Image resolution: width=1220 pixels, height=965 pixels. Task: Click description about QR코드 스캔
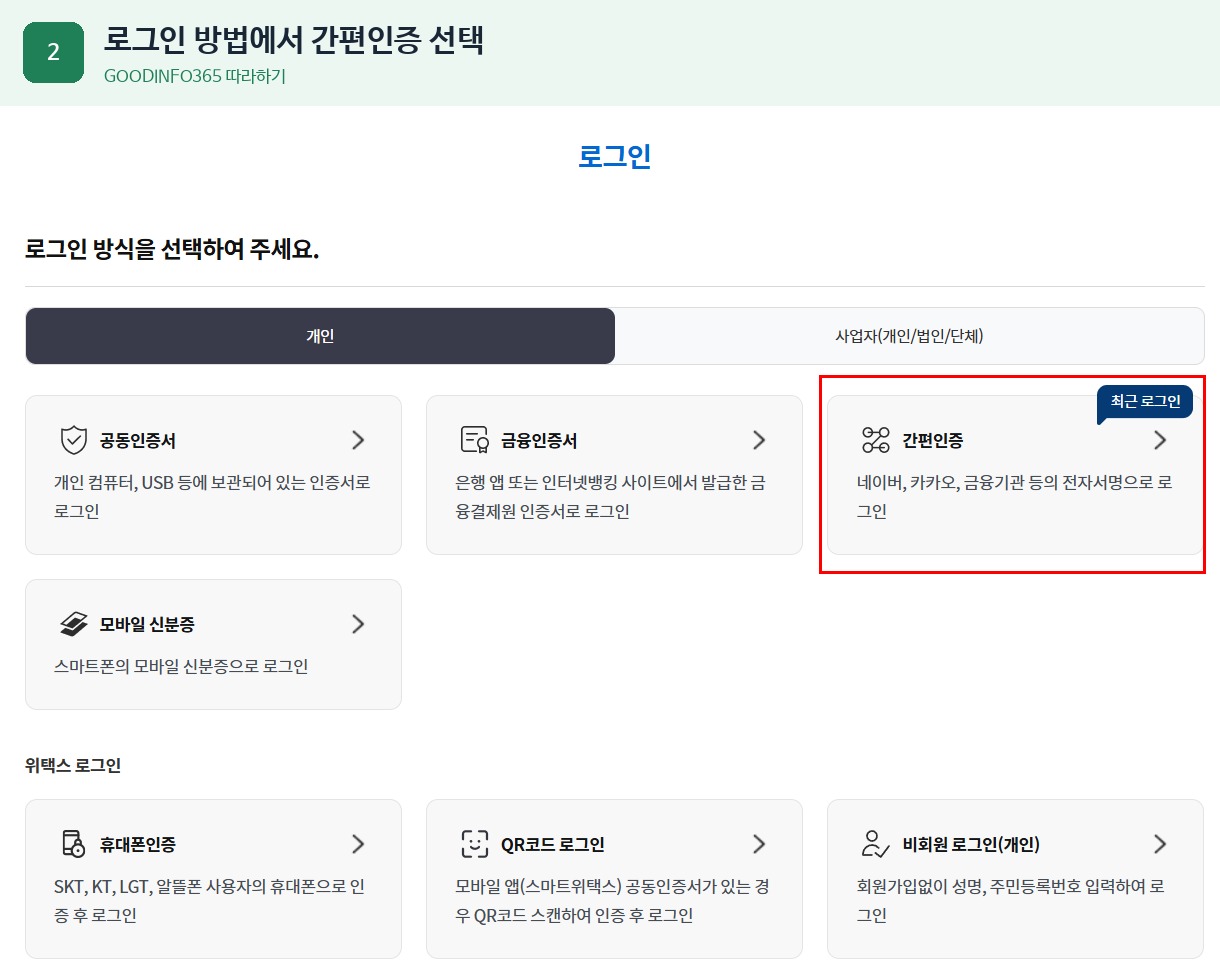click(x=612, y=901)
